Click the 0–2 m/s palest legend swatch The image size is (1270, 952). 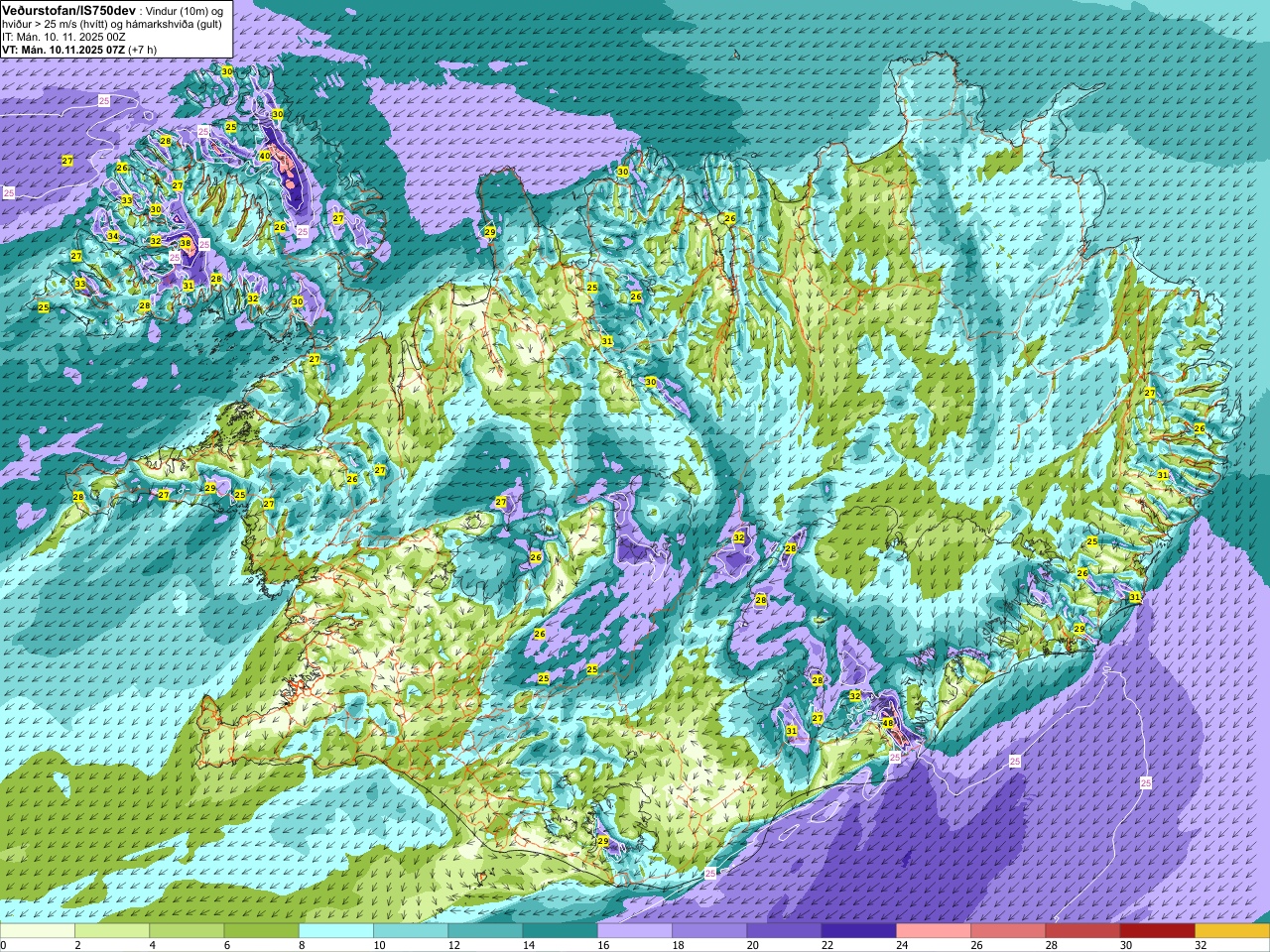tap(38, 931)
